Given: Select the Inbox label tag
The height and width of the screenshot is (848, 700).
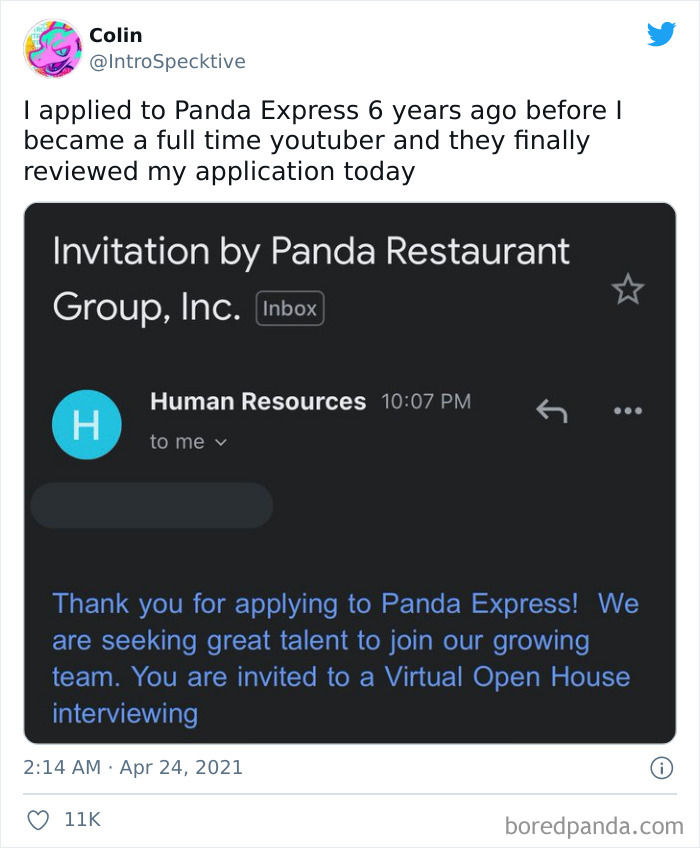Looking at the screenshot, I should click(x=288, y=308).
